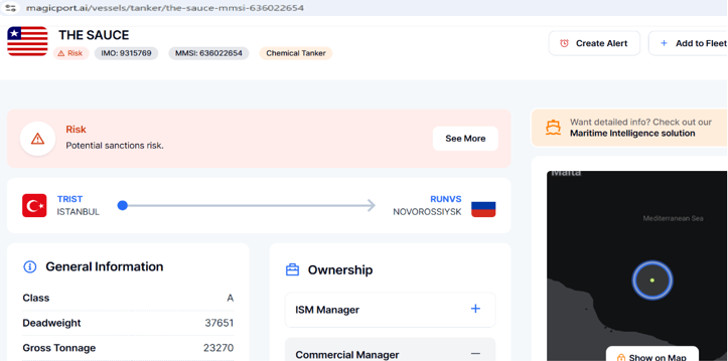Click Class value A
This screenshot has width=728, height=361.
230,298
